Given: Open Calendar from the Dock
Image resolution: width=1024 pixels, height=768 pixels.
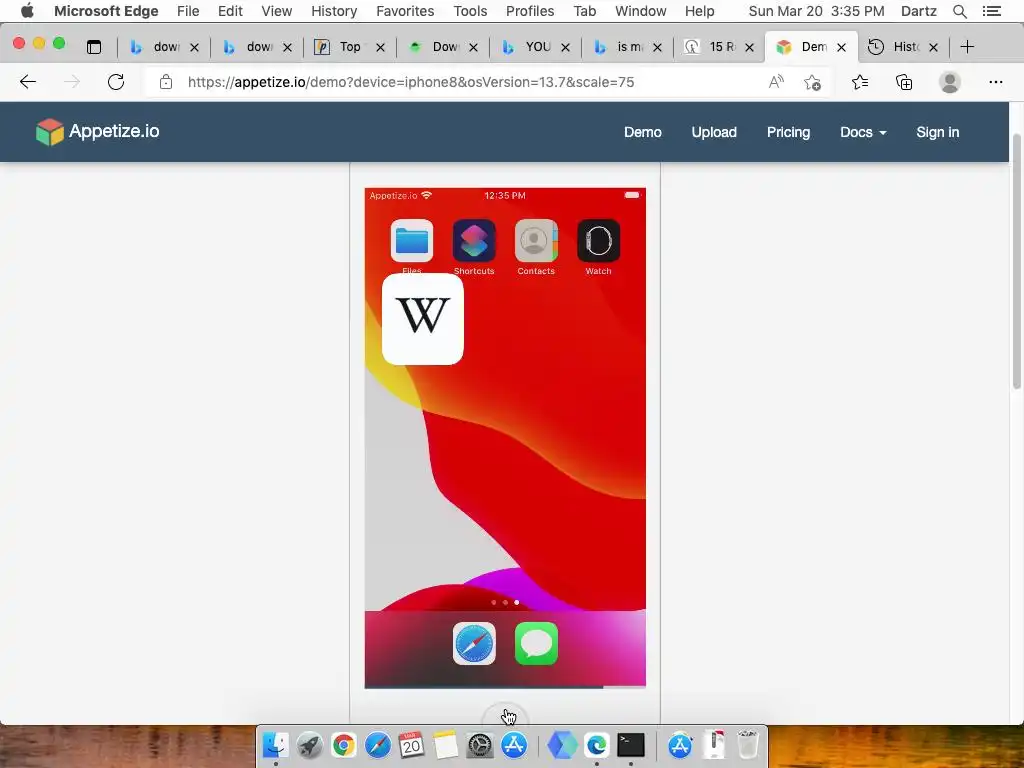Looking at the screenshot, I should click(411, 744).
